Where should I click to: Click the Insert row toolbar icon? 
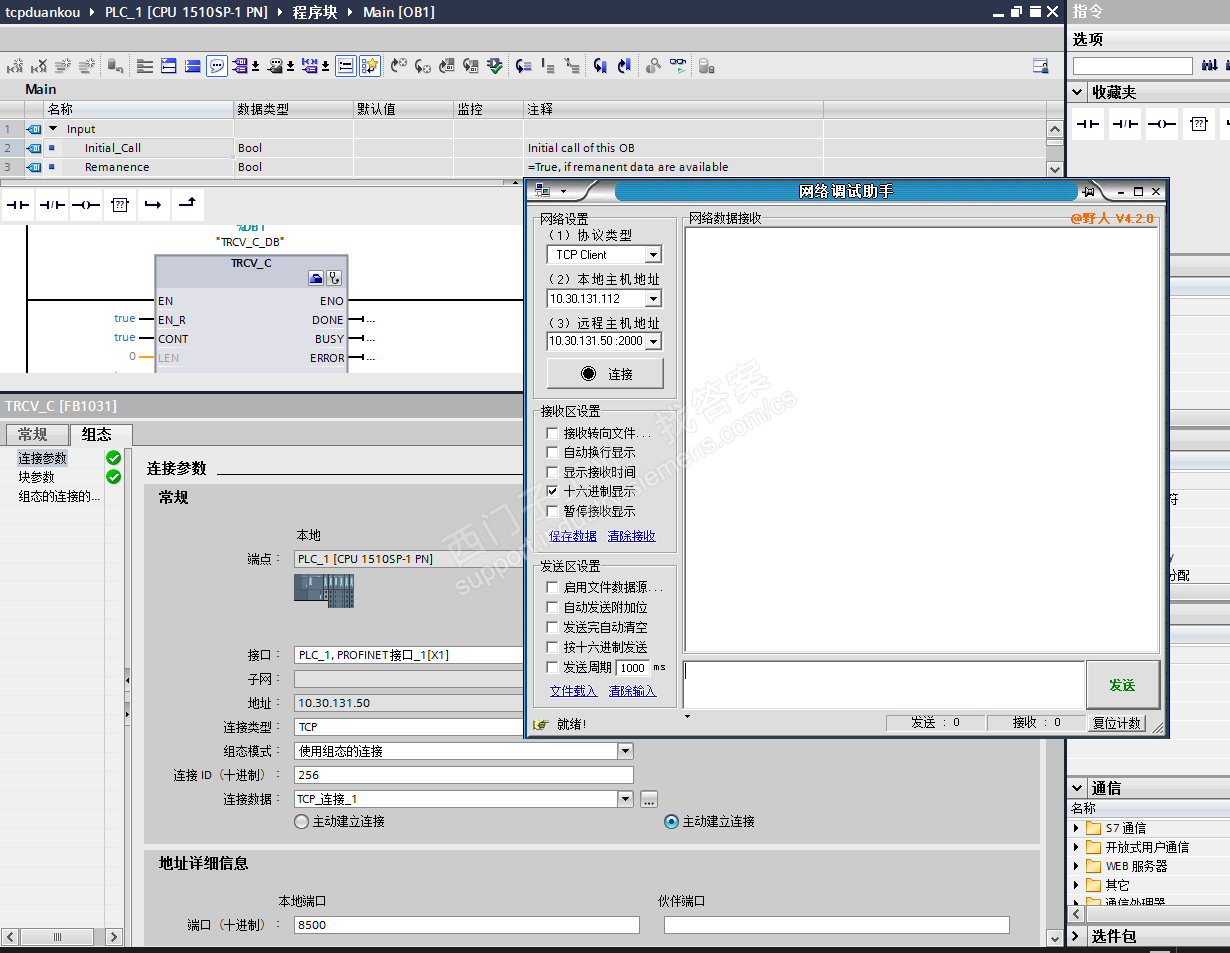63,66
